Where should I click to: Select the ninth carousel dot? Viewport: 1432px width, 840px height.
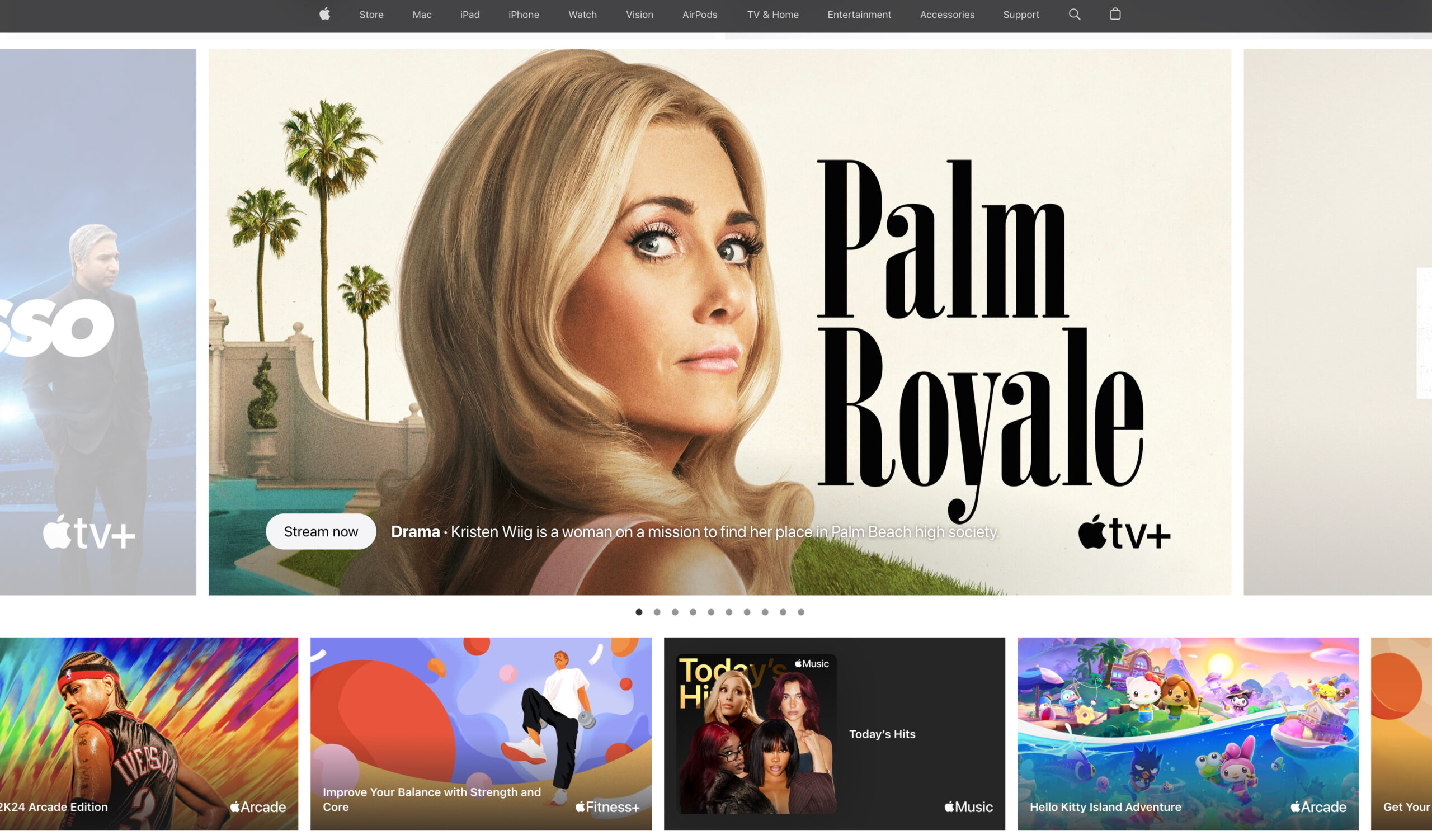[x=783, y=612]
